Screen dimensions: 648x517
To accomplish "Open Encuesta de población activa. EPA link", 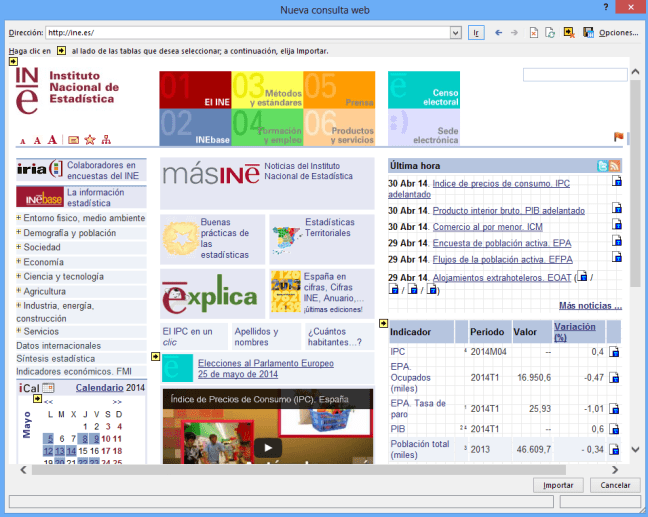I will [502, 243].
